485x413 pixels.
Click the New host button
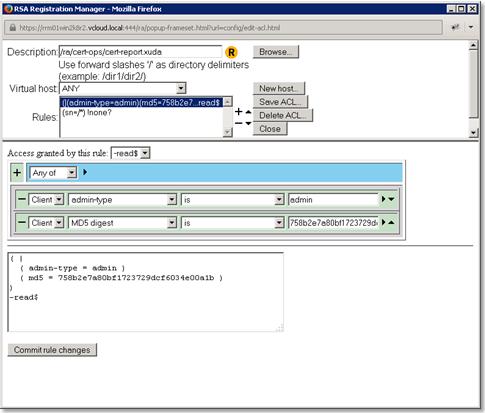[279, 89]
